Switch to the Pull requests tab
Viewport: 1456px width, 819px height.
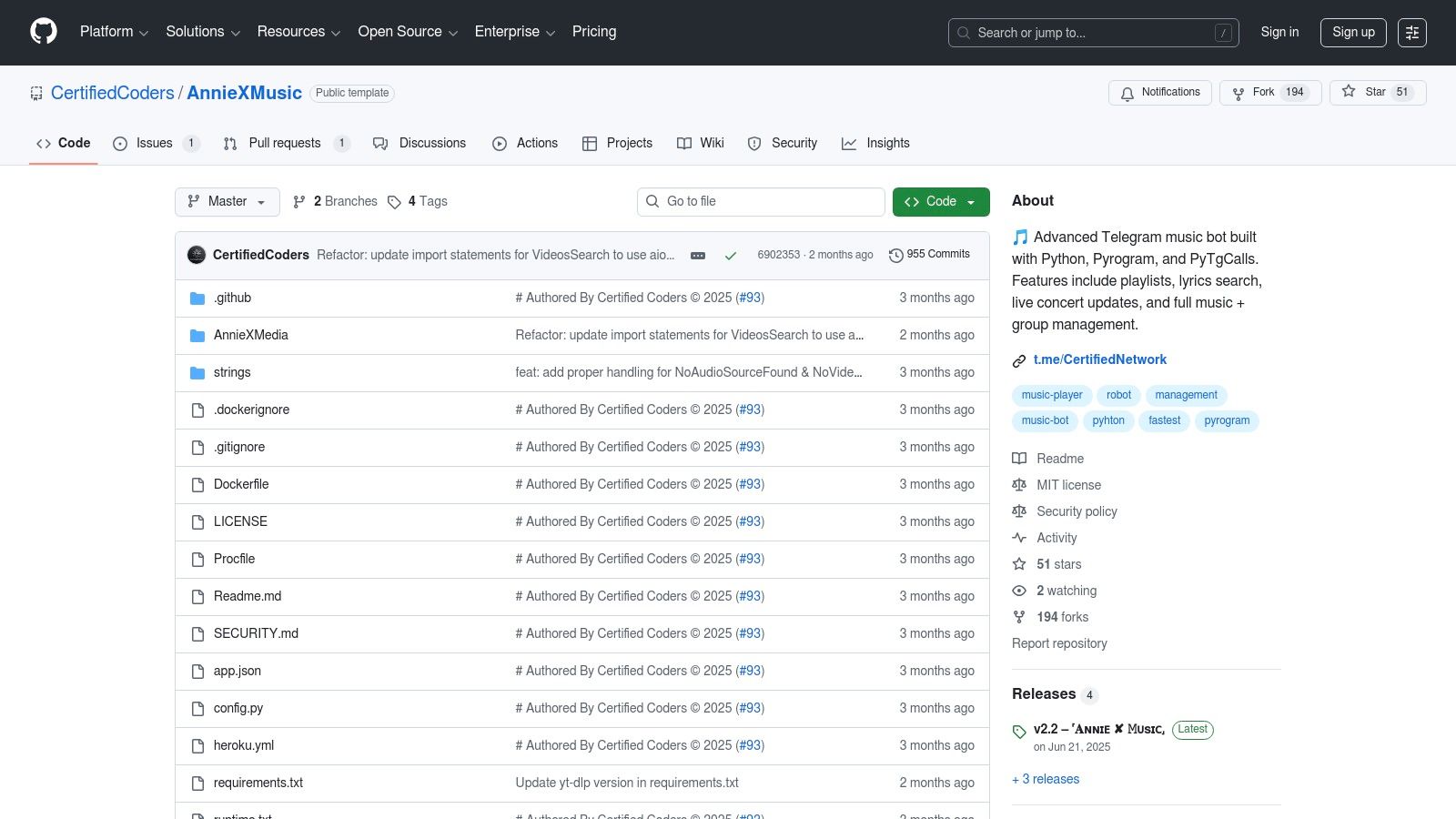pyautogui.click(x=286, y=144)
